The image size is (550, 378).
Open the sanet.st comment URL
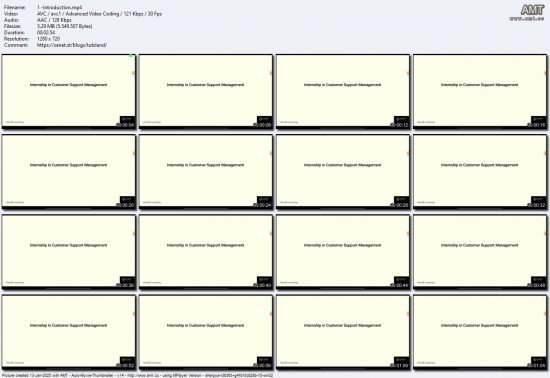coord(72,45)
